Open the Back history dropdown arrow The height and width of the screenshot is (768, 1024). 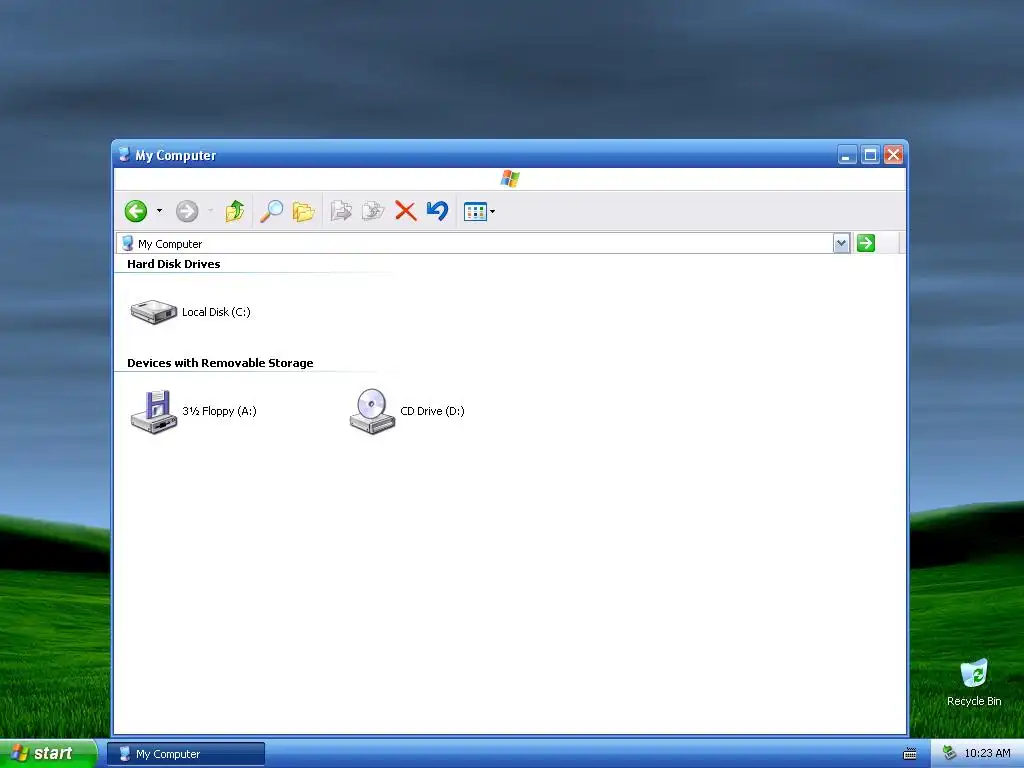click(x=159, y=211)
